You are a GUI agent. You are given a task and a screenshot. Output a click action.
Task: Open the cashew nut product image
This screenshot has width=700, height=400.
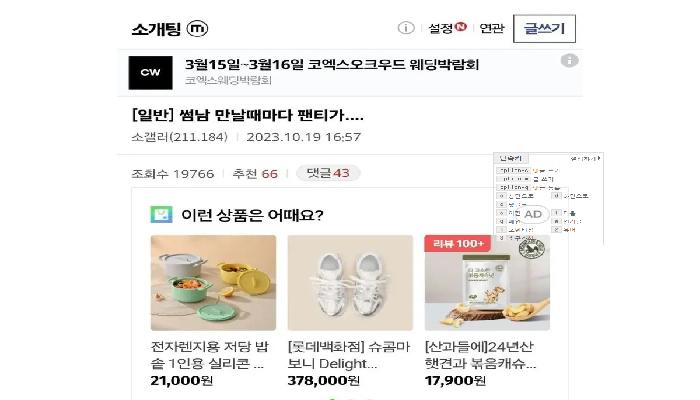487,283
